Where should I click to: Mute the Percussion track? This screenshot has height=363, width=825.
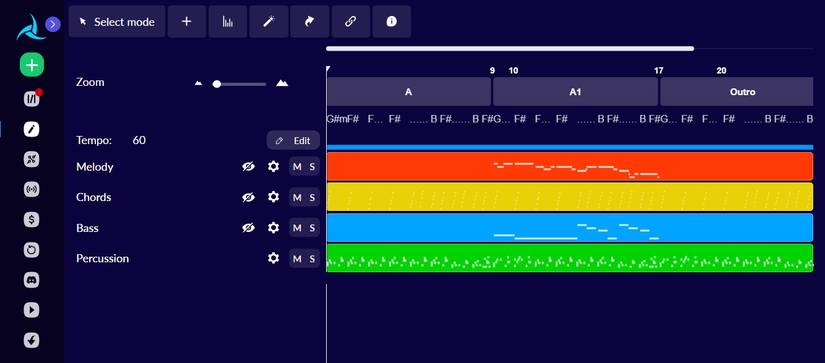[297, 258]
